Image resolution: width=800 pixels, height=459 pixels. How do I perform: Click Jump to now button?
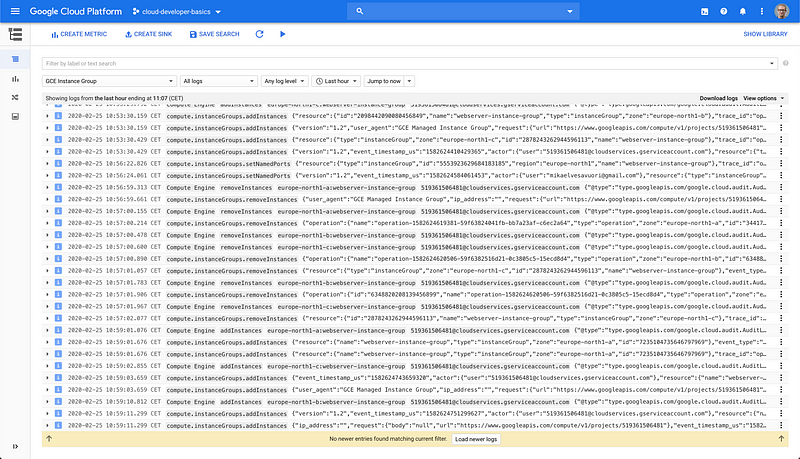click(x=384, y=81)
